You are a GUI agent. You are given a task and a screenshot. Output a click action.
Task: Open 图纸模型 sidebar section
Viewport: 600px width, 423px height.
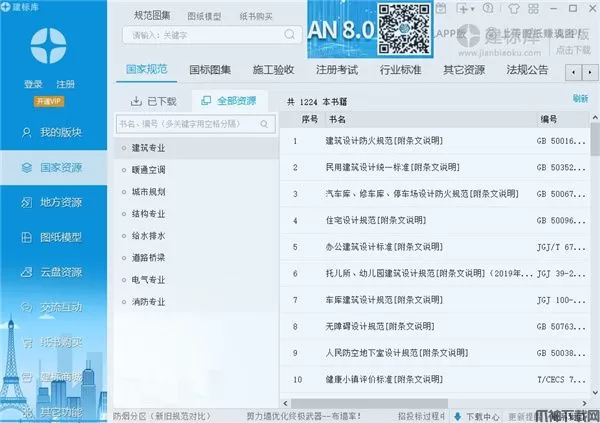[x=53, y=237]
